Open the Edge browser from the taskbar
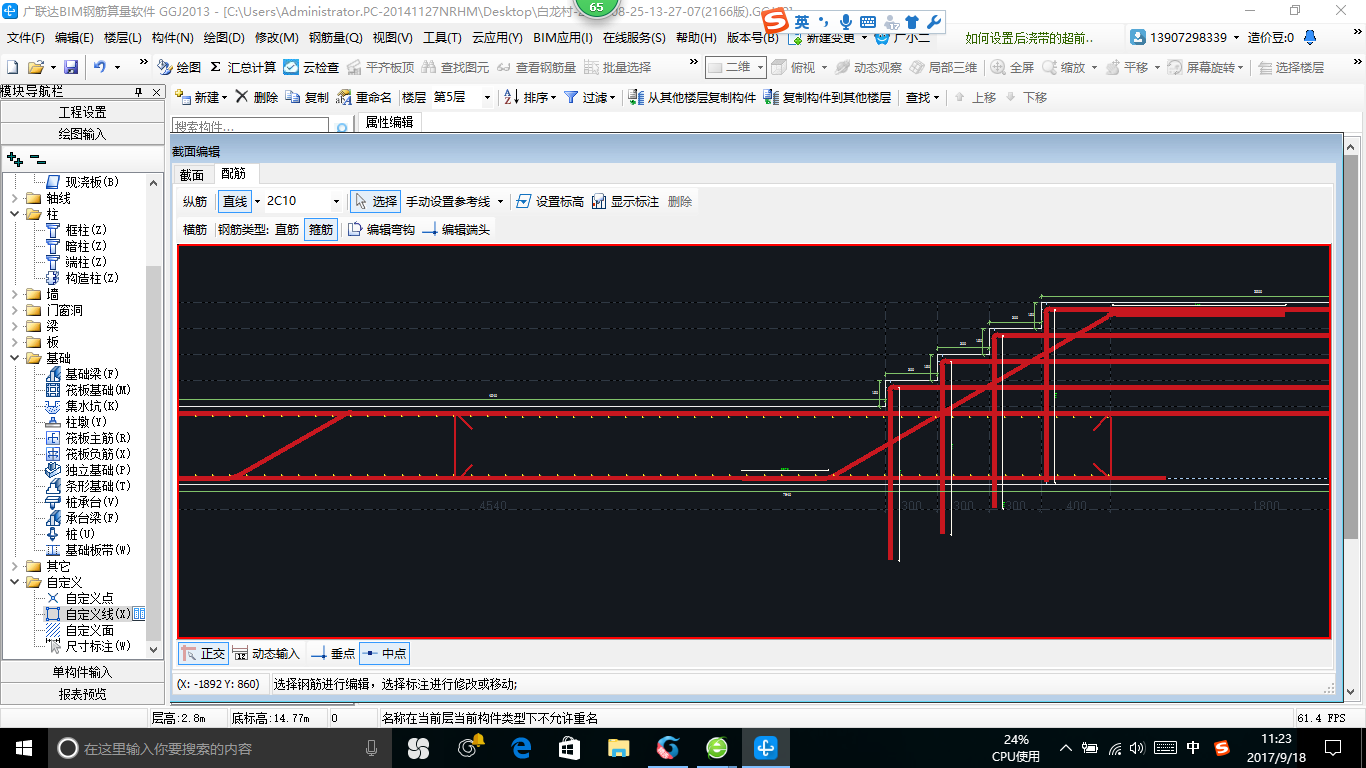The width and height of the screenshot is (1366, 768). pos(520,748)
